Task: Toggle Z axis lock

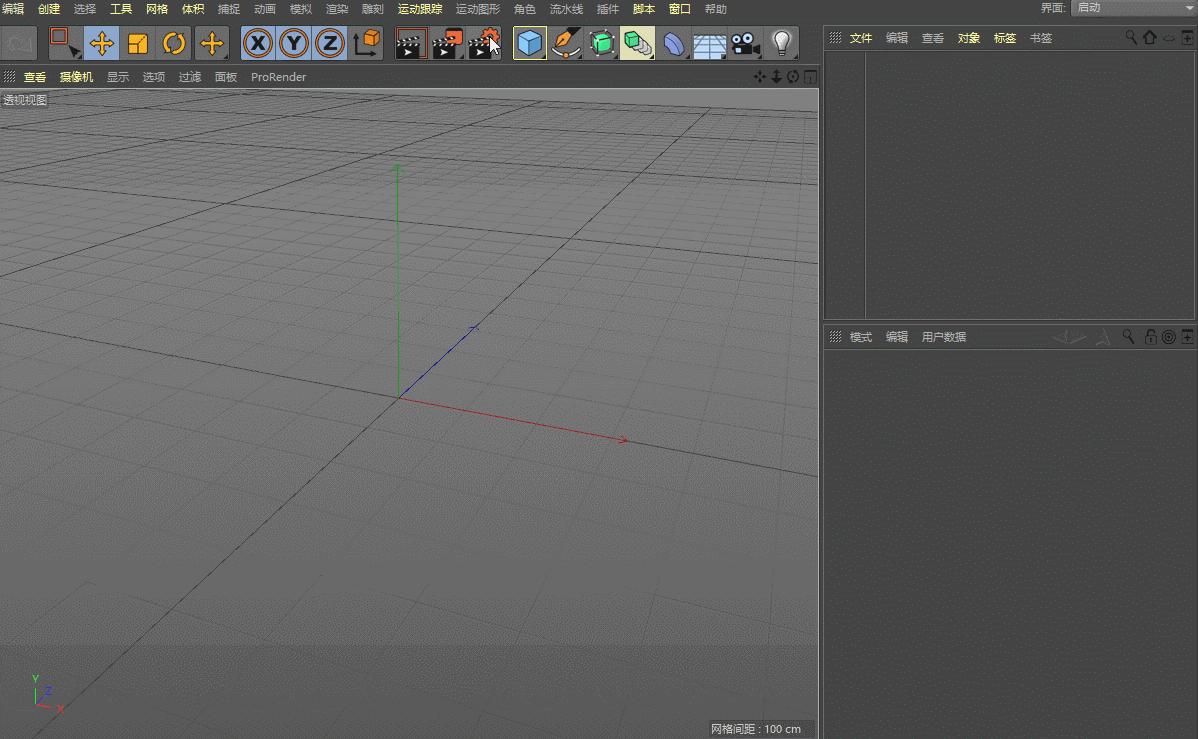Action: pyautogui.click(x=330, y=44)
